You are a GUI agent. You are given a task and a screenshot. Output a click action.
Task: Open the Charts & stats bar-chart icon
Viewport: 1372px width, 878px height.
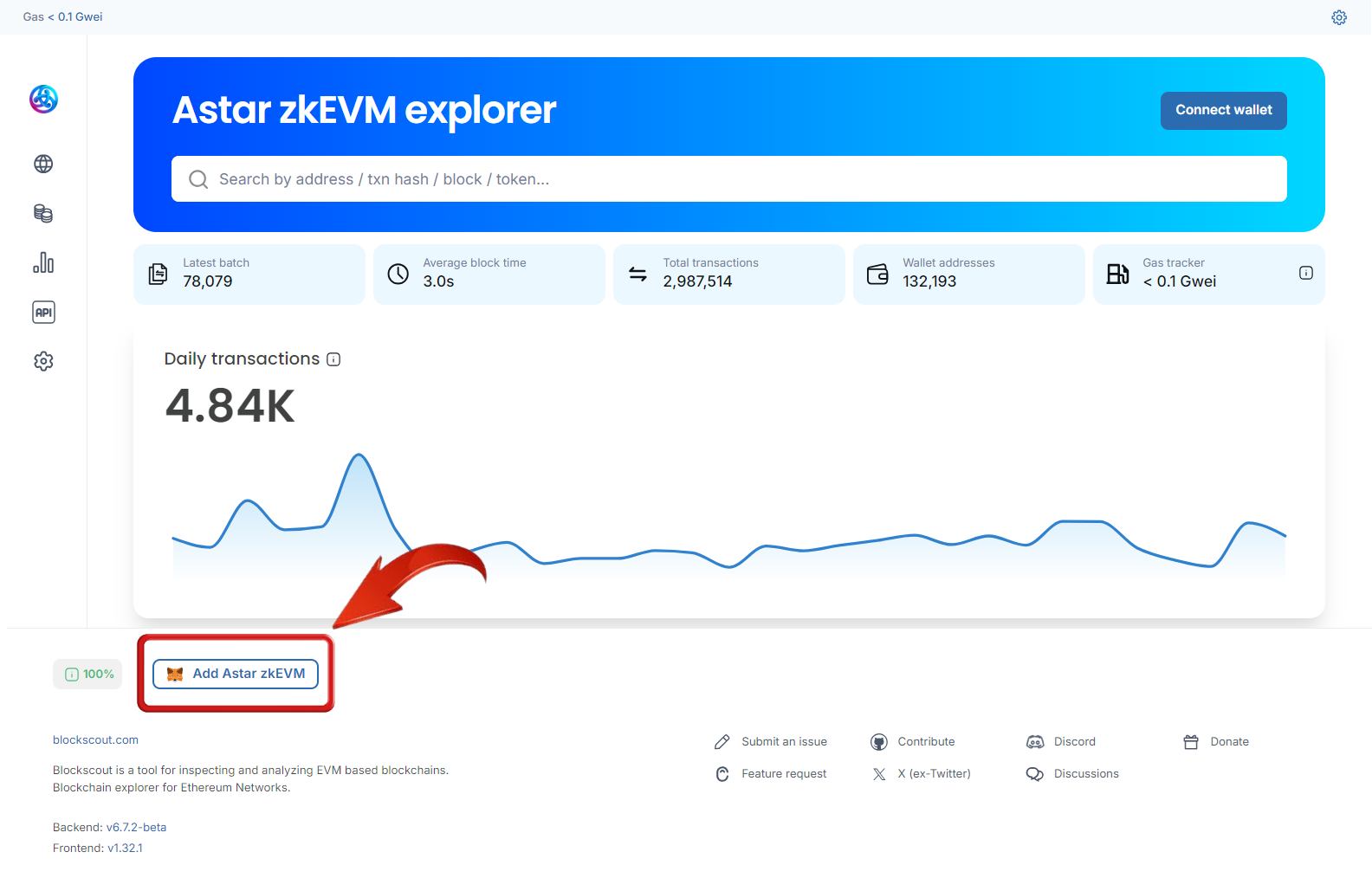43,262
